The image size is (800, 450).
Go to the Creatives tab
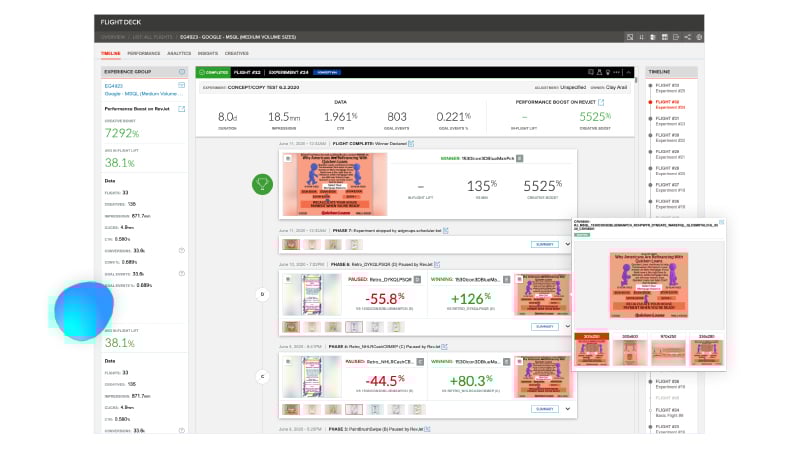[x=237, y=53]
